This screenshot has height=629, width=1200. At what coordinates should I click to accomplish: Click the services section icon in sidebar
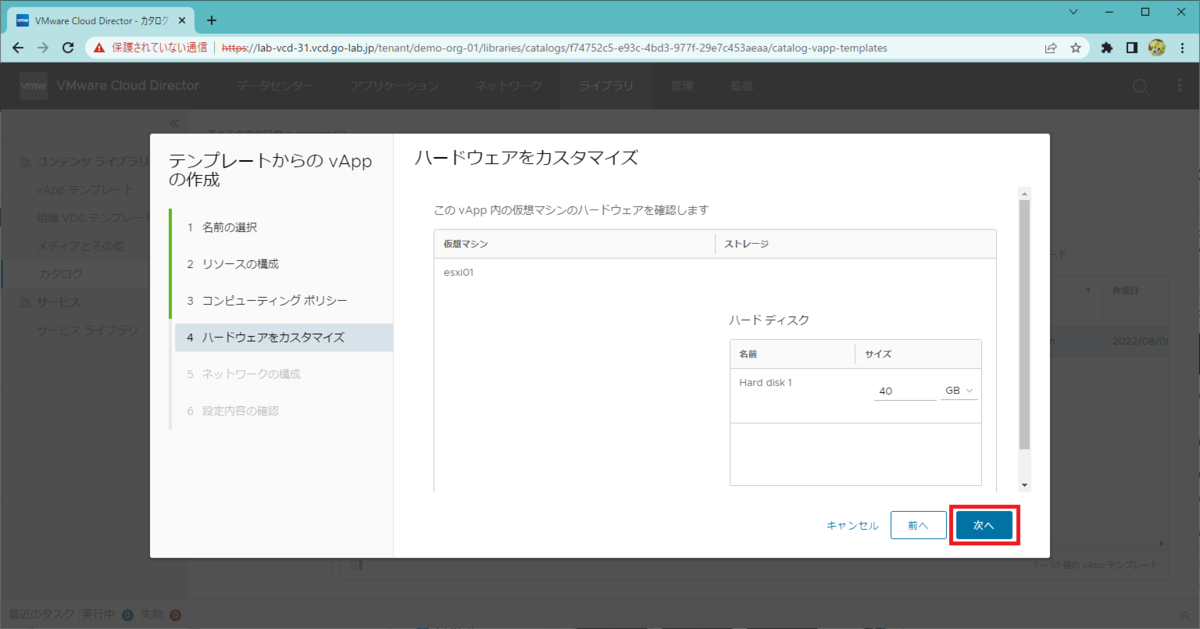(x=26, y=302)
